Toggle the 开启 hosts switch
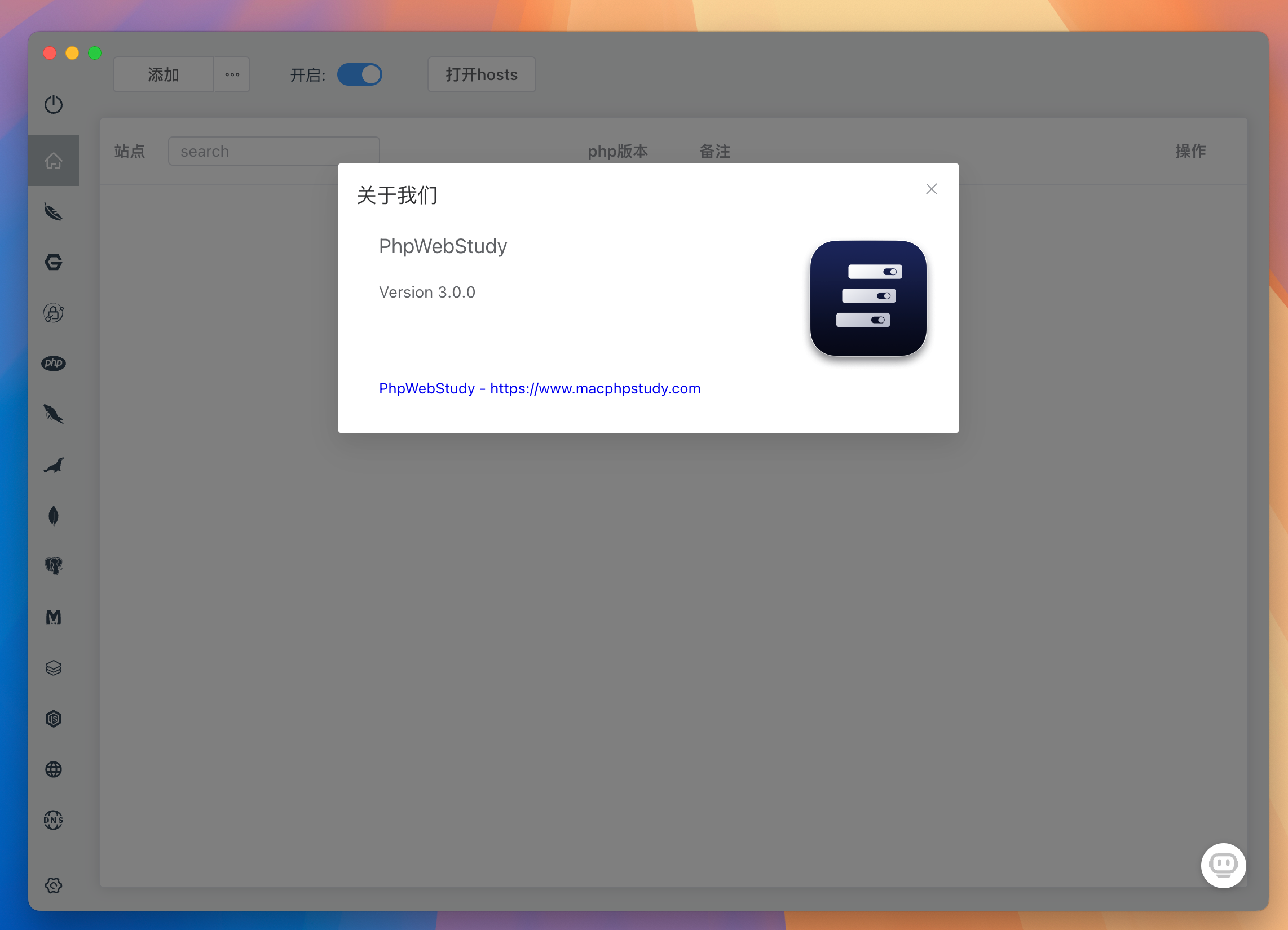1288x930 pixels. tap(359, 74)
